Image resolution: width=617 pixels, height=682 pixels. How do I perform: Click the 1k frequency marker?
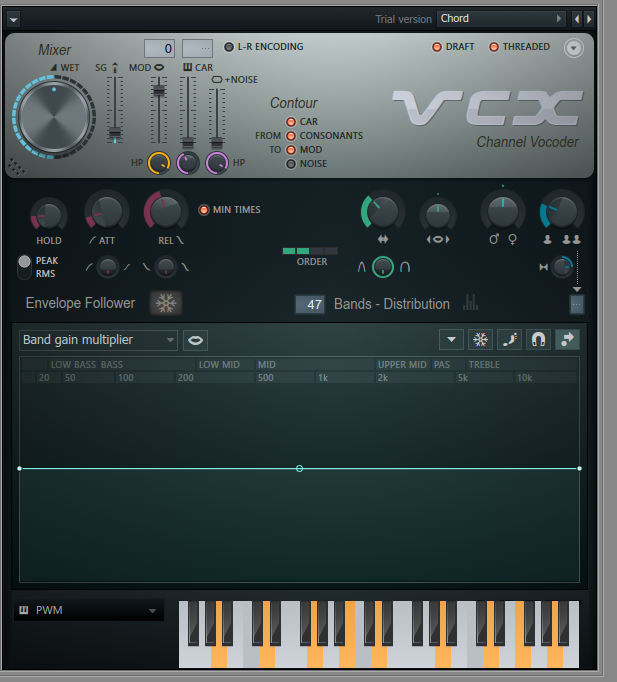tap(323, 378)
